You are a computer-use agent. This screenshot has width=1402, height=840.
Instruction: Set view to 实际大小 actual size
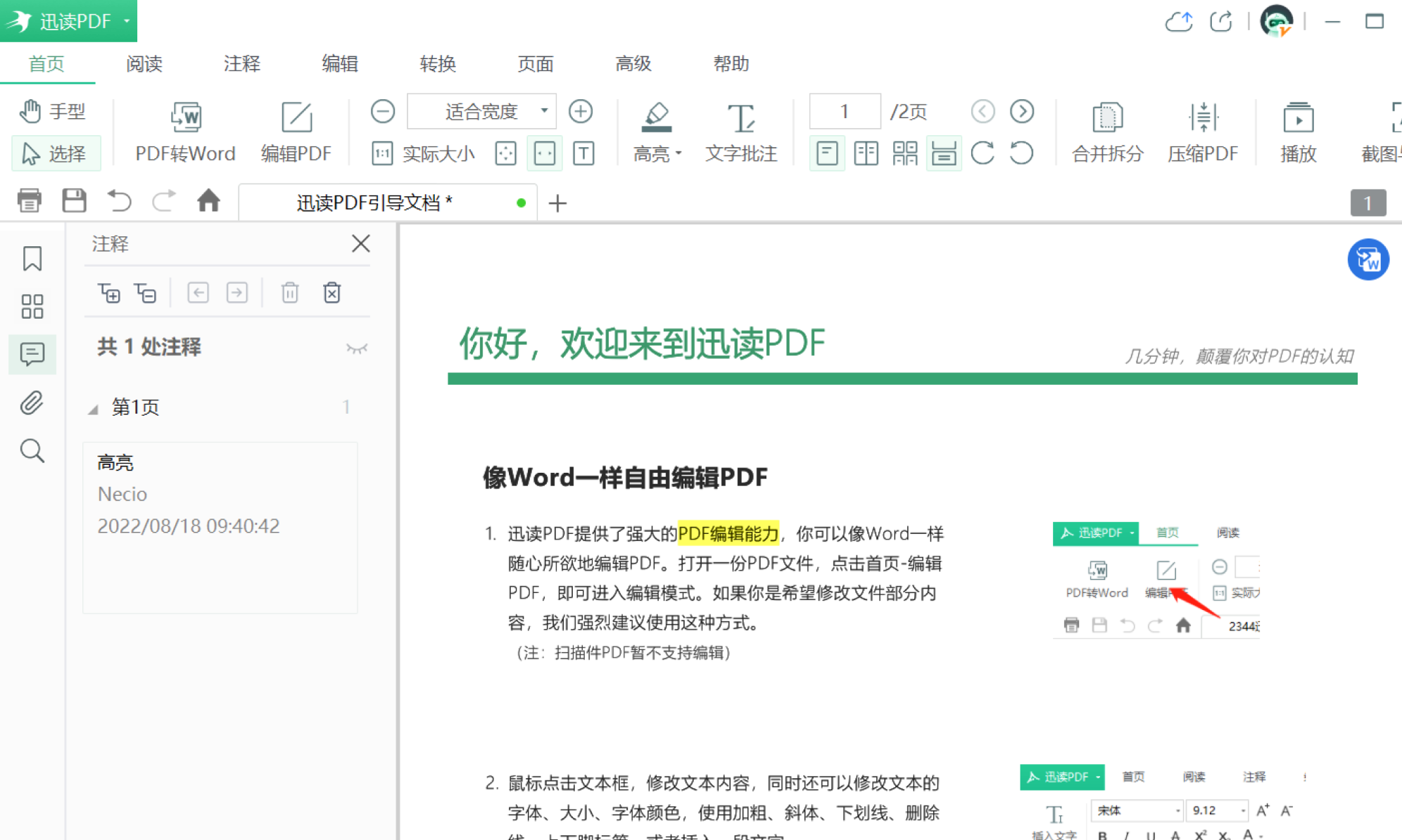(x=423, y=153)
